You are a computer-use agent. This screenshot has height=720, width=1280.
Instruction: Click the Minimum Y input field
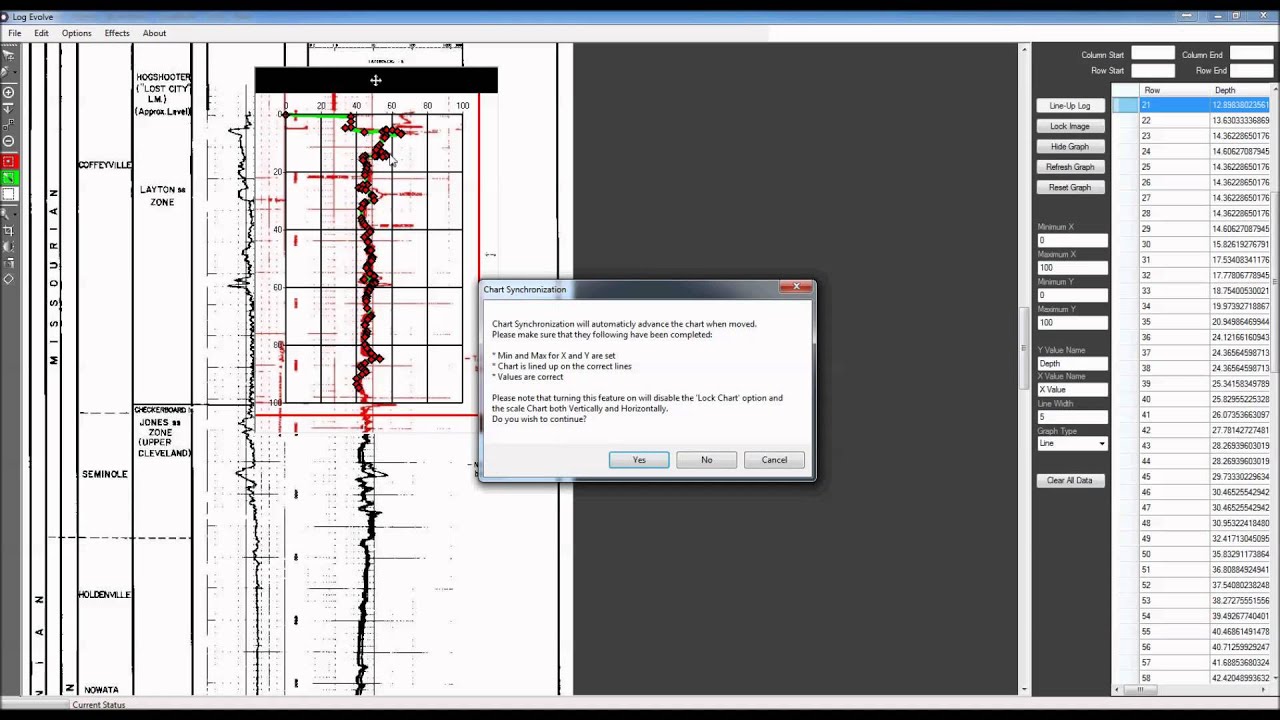click(1072, 295)
